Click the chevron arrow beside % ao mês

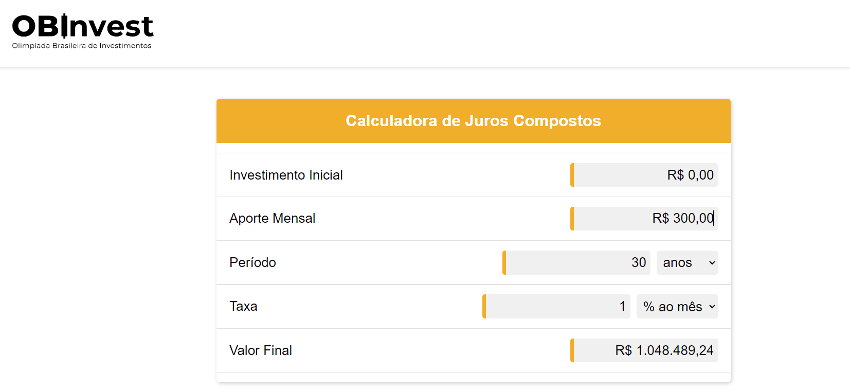(x=712, y=307)
